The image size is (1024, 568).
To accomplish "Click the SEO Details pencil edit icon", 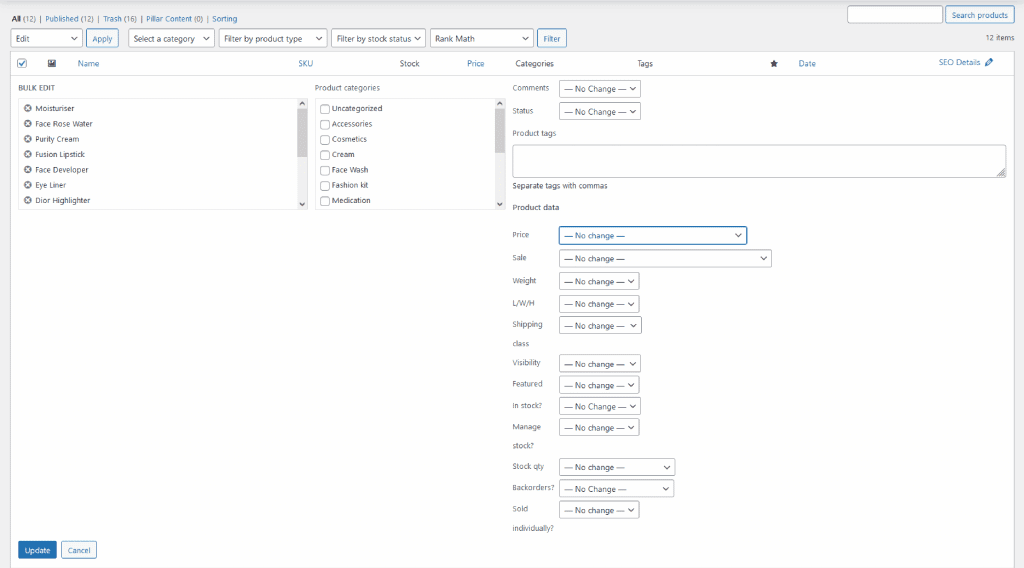I will [x=989, y=62].
